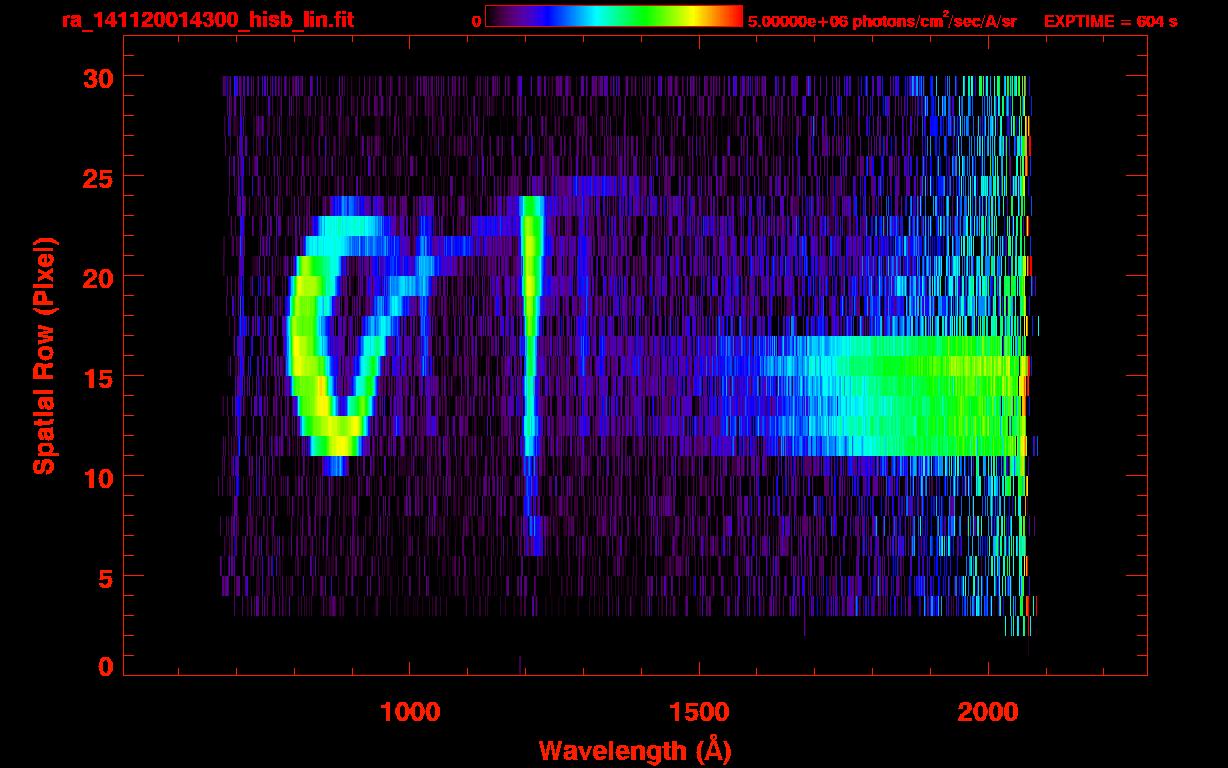Image resolution: width=1228 pixels, height=768 pixels.
Task: Click the color bar minimum value 0
Action: [x=476, y=21]
